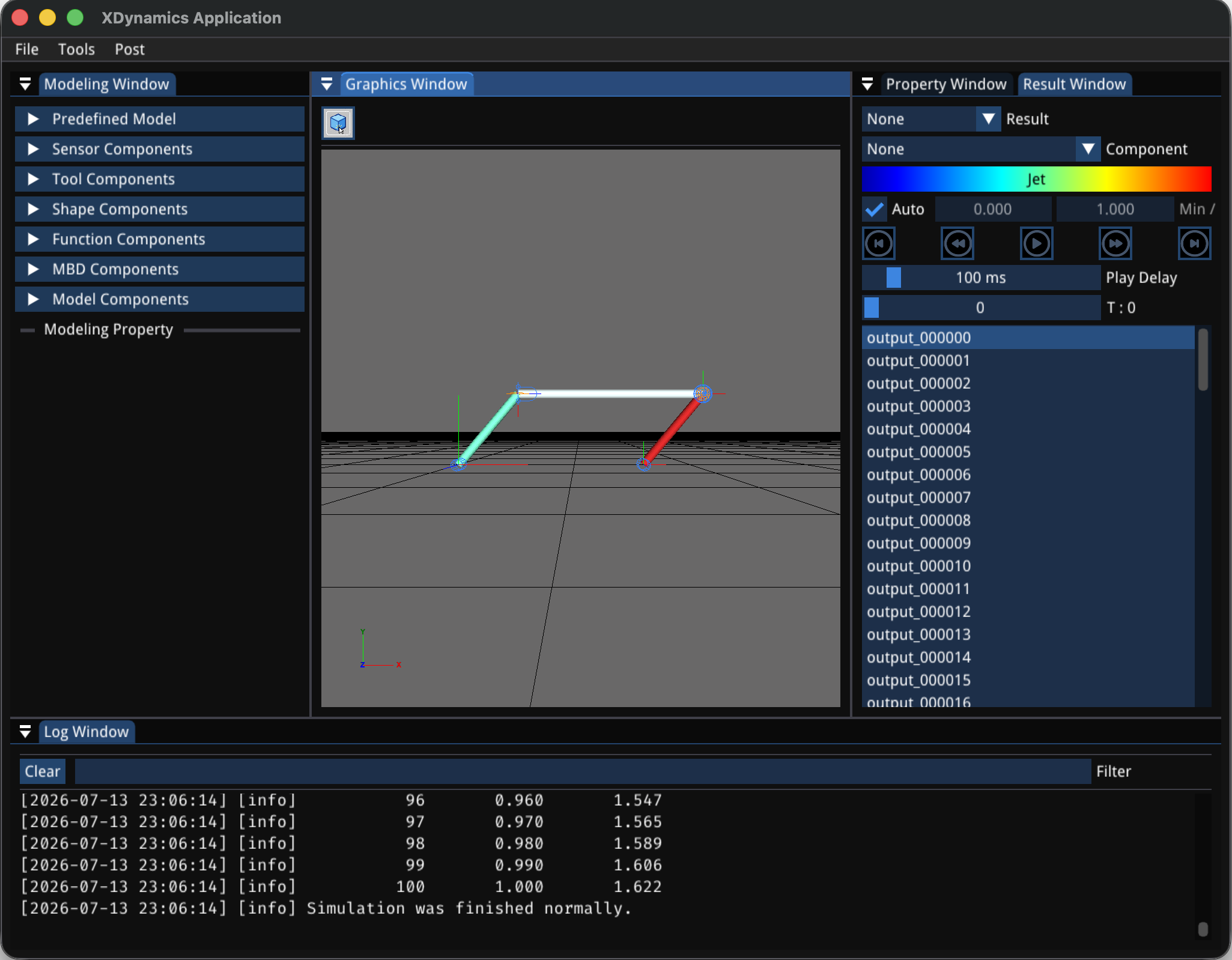Screen dimensions: 1232x960
Task: Select output_000000 in the list
Action: point(1028,338)
